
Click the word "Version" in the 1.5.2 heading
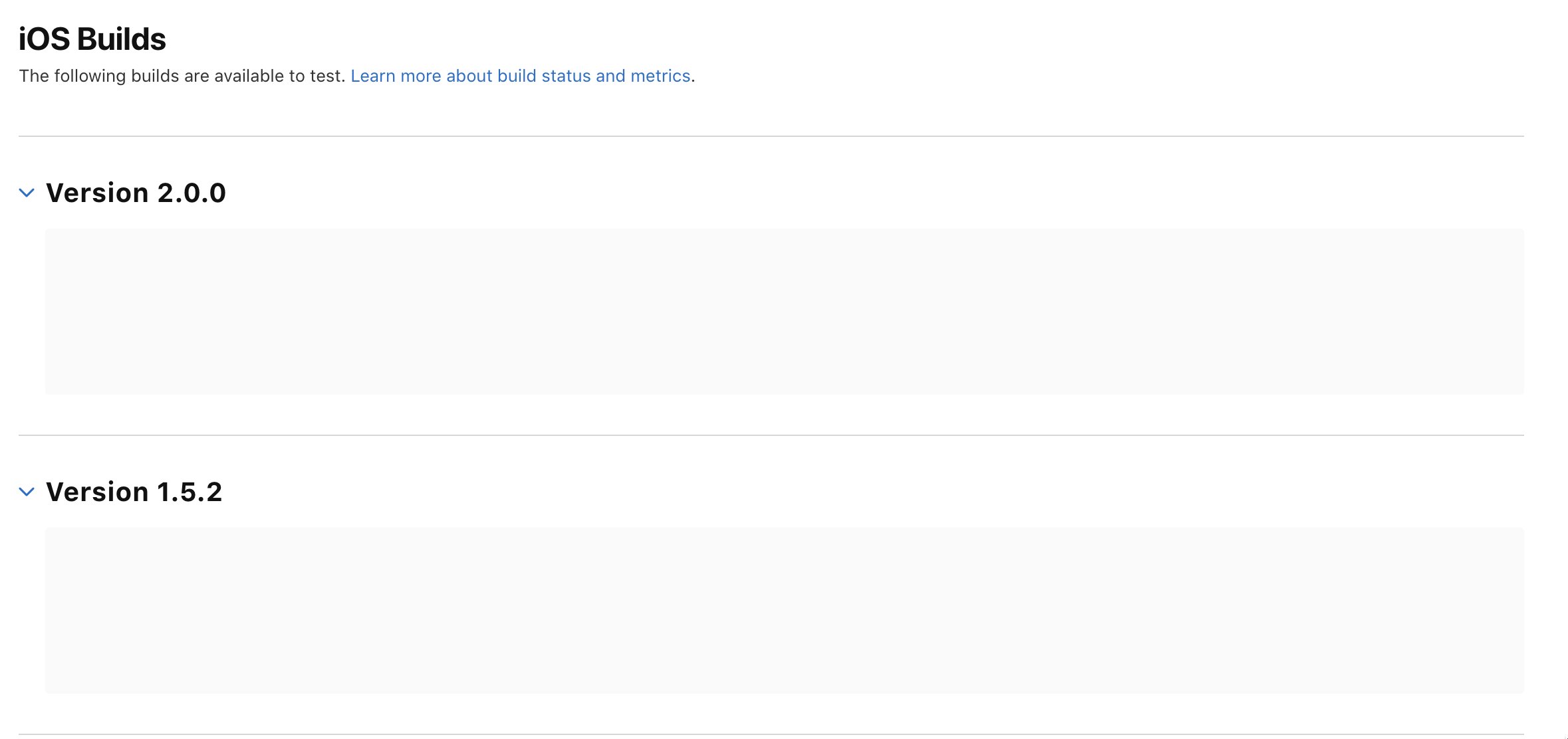97,492
